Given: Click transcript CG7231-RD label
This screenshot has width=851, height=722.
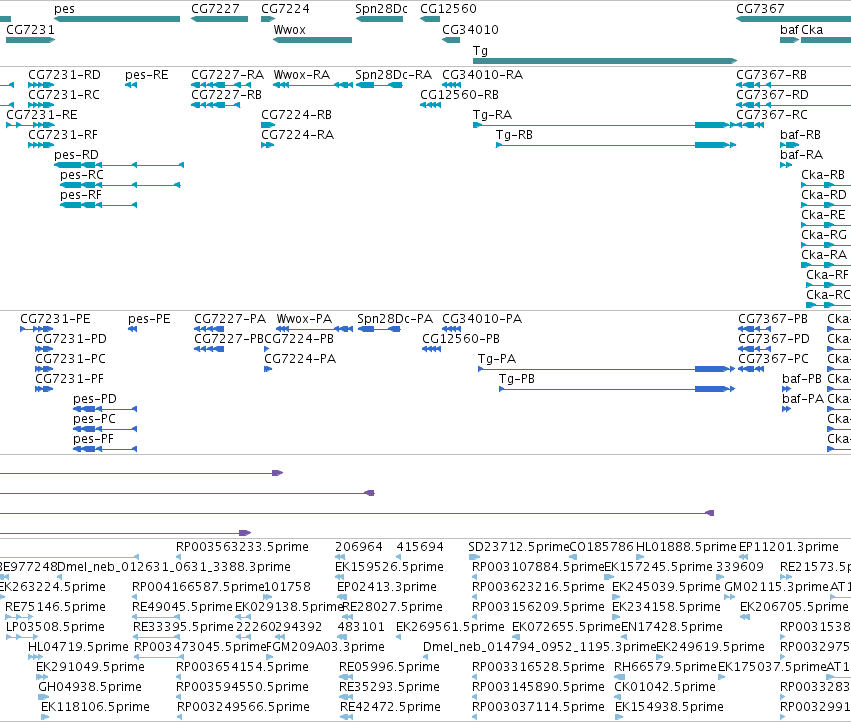Looking at the screenshot, I should click(64, 75).
